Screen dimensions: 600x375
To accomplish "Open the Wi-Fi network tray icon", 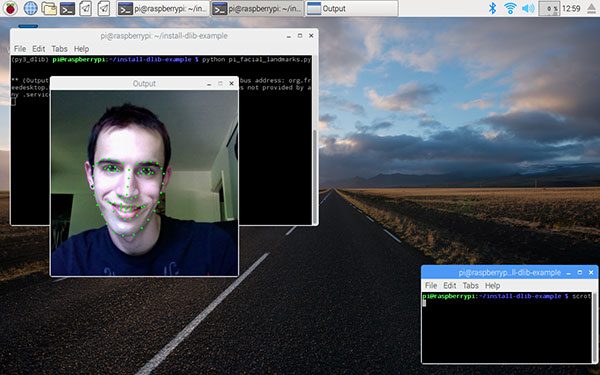I will pos(510,8).
